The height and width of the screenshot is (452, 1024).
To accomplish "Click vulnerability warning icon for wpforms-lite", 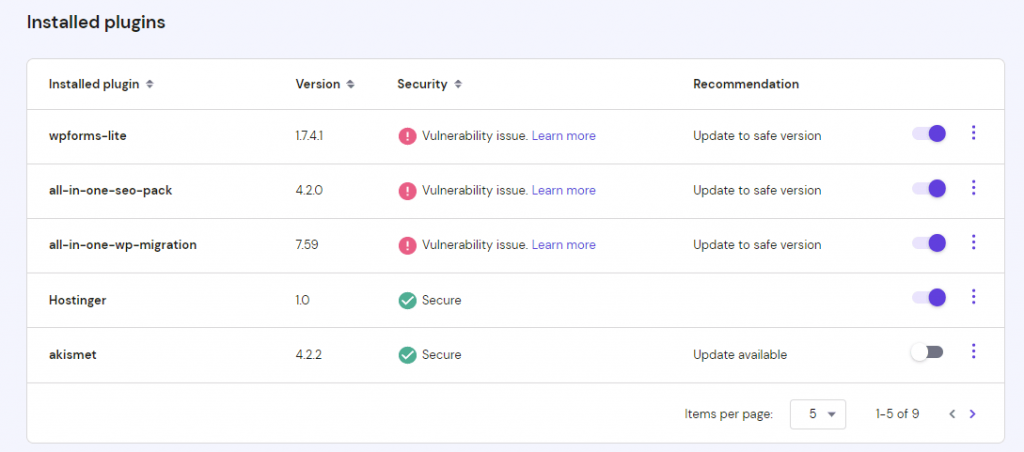I will click(407, 136).
